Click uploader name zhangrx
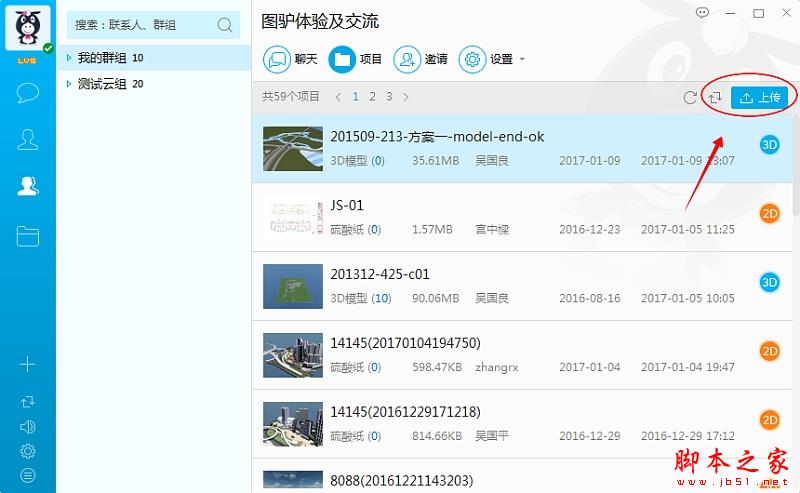 coord(496,367)
